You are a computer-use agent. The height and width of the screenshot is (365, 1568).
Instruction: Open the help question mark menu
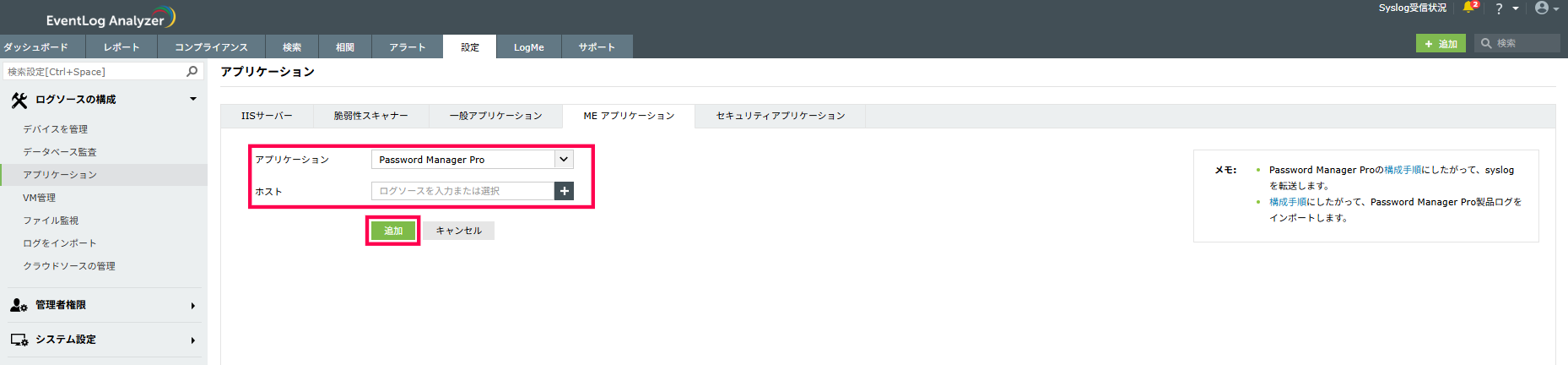1499,8
